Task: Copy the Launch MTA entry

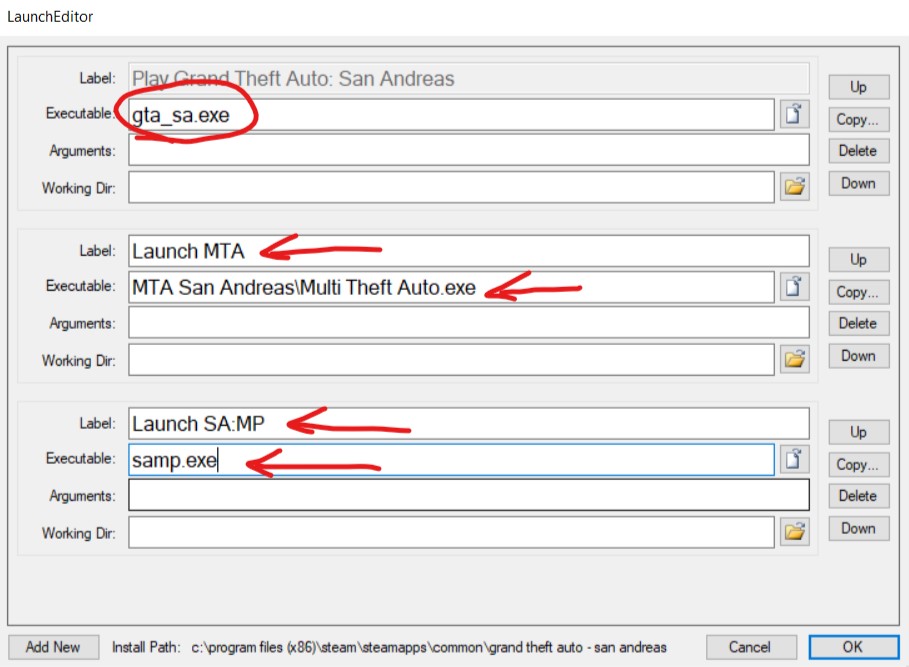Action: click(x=859, y=292)
